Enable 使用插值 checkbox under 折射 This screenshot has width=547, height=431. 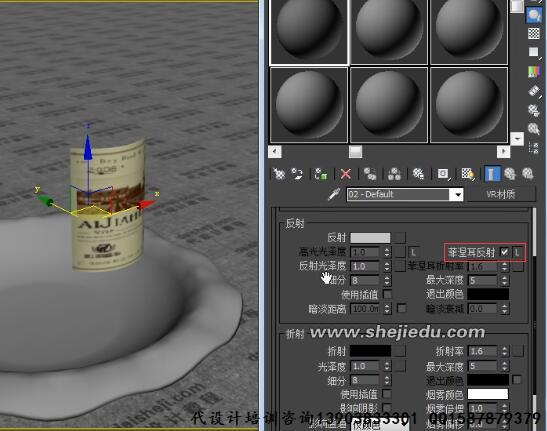387,394
